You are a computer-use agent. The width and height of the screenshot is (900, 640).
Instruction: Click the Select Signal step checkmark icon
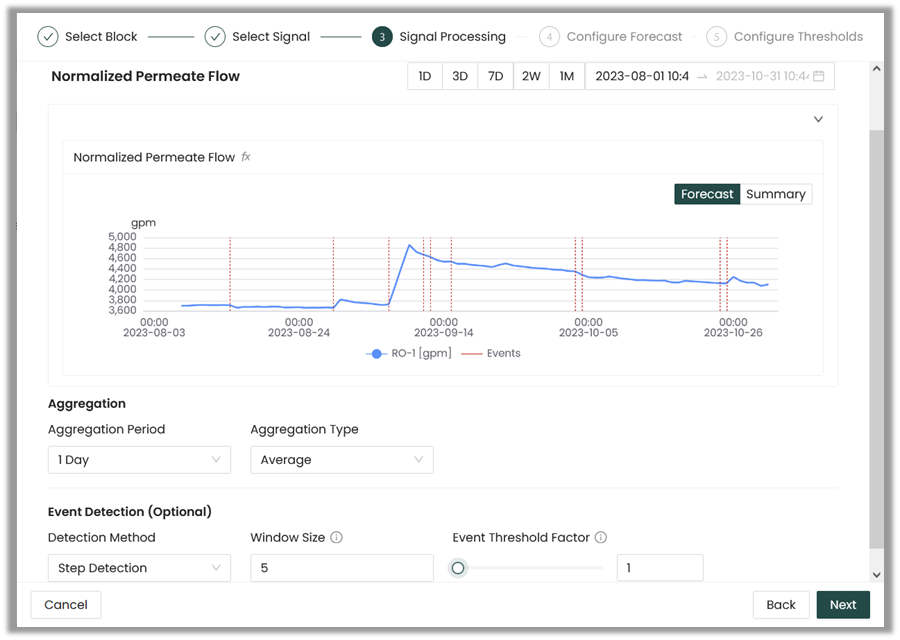click(215, 37)
